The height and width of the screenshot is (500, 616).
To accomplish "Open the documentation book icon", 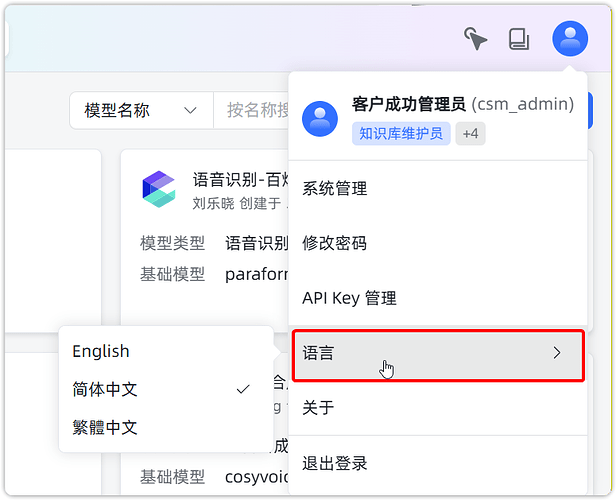I will [518, 39].
